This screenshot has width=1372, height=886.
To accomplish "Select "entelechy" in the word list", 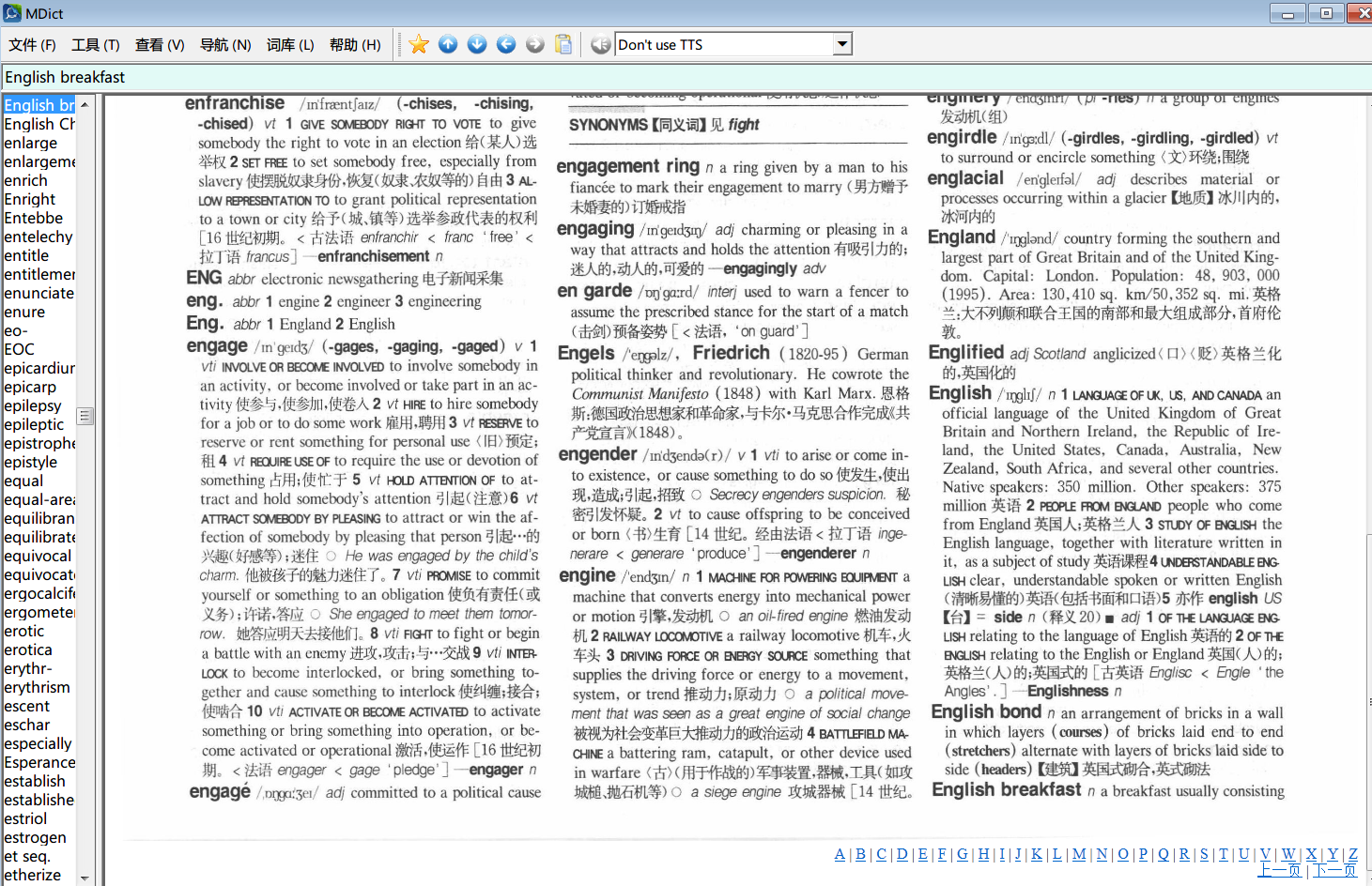I will click(x=38, y=237).
